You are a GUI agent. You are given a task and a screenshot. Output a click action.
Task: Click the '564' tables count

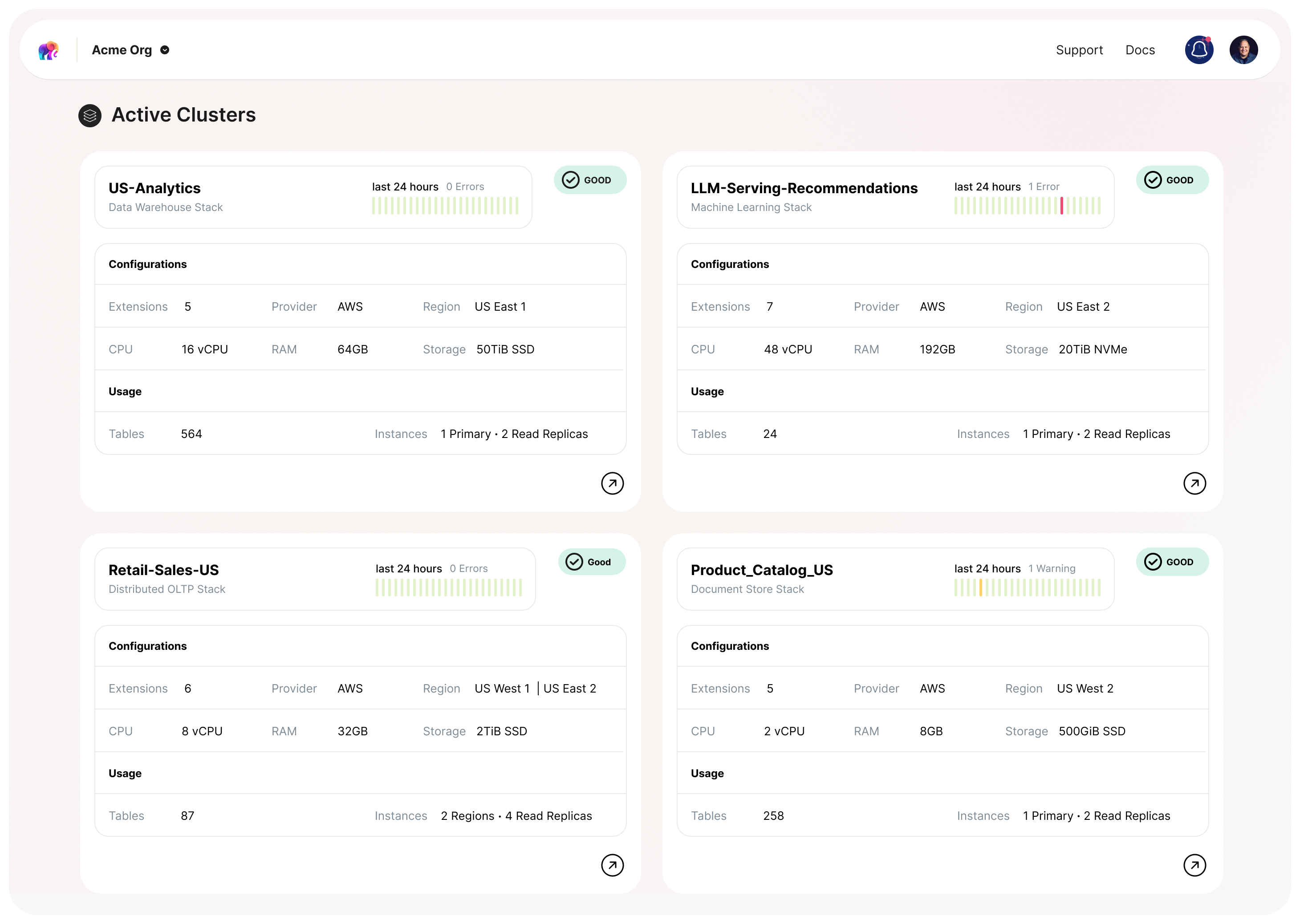click(191, 434)
